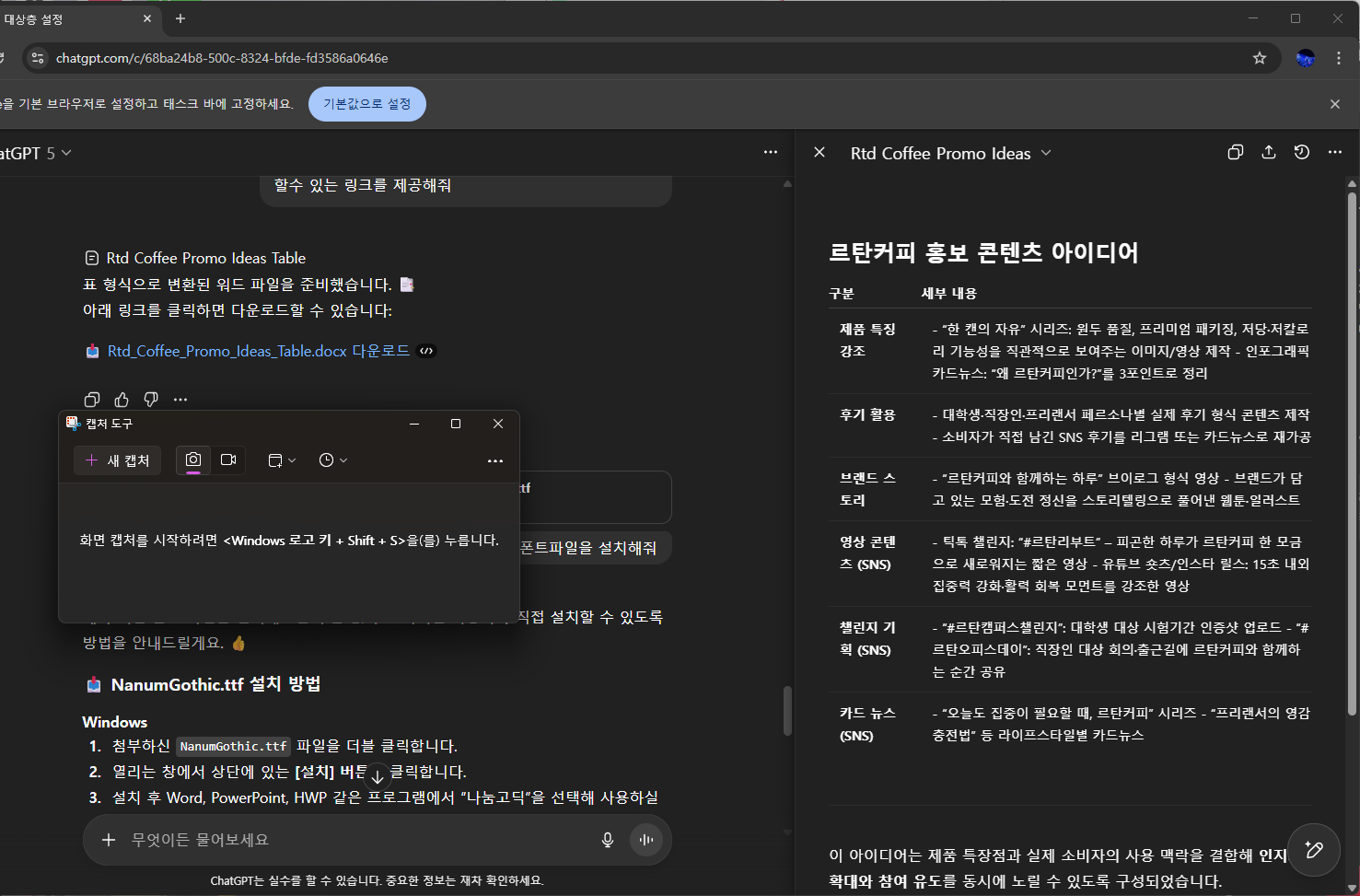Viewport: 1360px width, 896px height.
Task: Open Chrome three-dot menu
Action: (x=1339, y=58)
